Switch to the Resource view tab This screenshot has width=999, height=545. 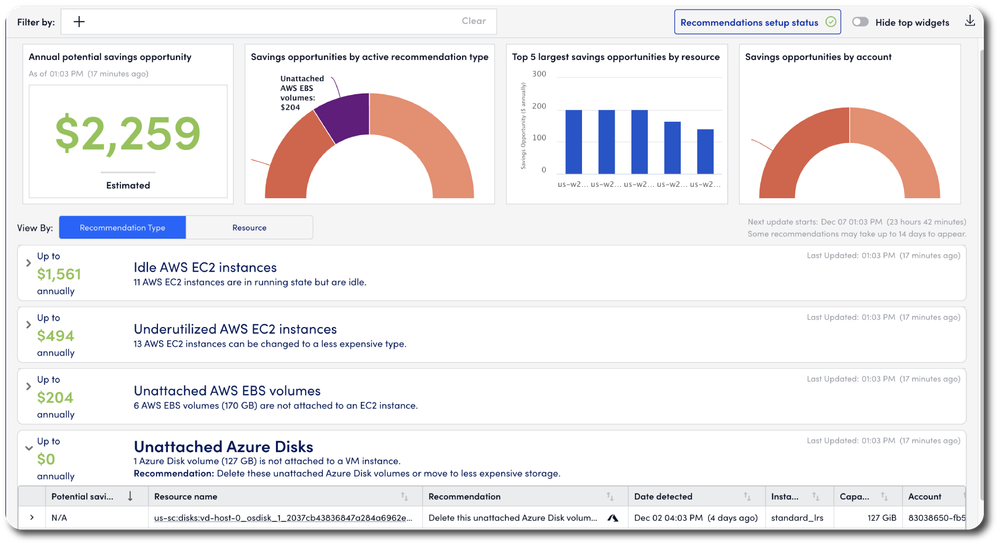(x=249, y=228)
